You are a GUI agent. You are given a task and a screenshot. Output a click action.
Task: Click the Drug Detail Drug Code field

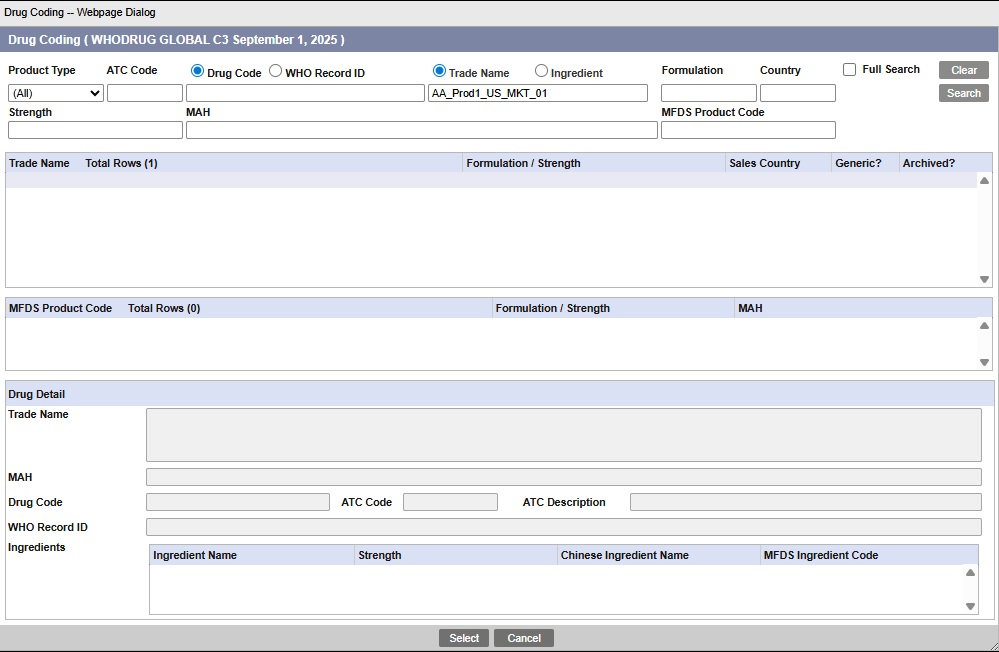pyautogui.click(x=238, y=502)
